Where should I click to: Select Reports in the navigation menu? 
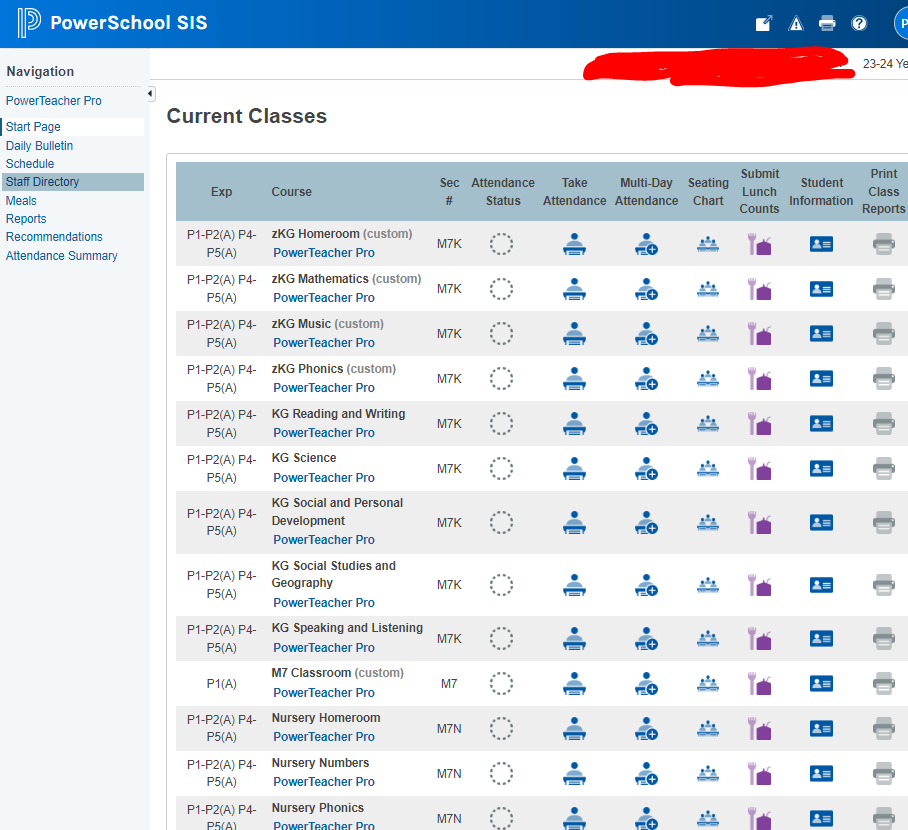pyautogui.click(x=26, y=218)
